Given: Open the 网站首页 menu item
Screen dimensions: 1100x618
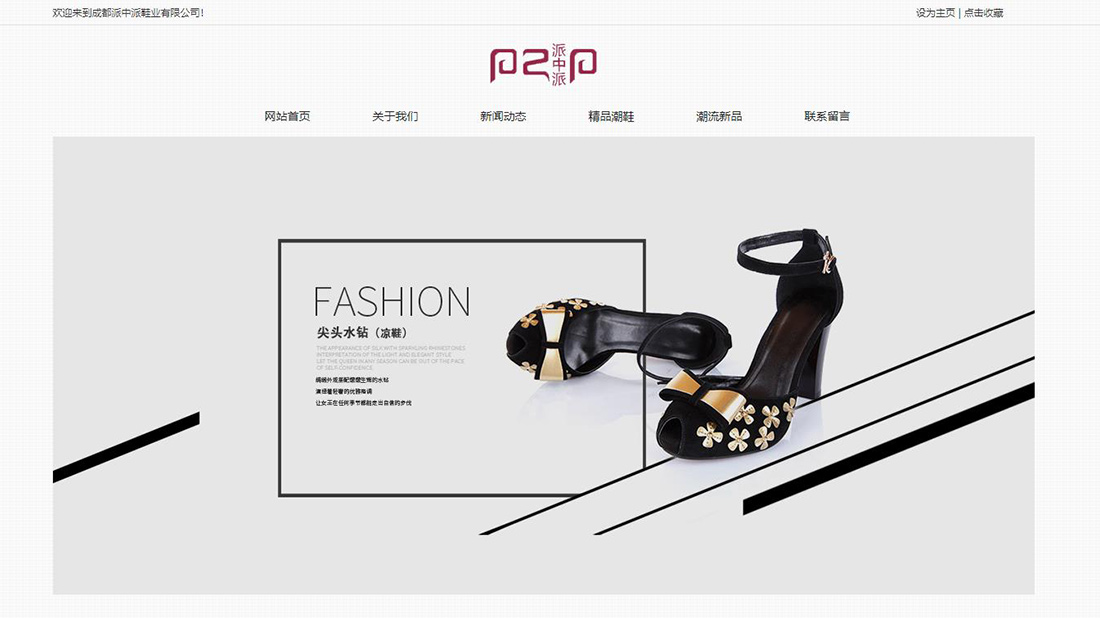Looking at the screenshot, I should [x=287, y=116].
